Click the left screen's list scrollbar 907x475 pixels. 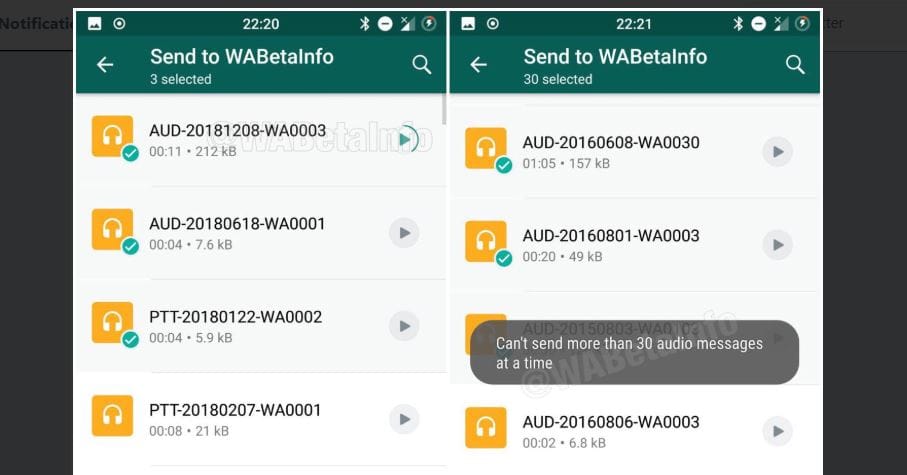tap(444, 109)
